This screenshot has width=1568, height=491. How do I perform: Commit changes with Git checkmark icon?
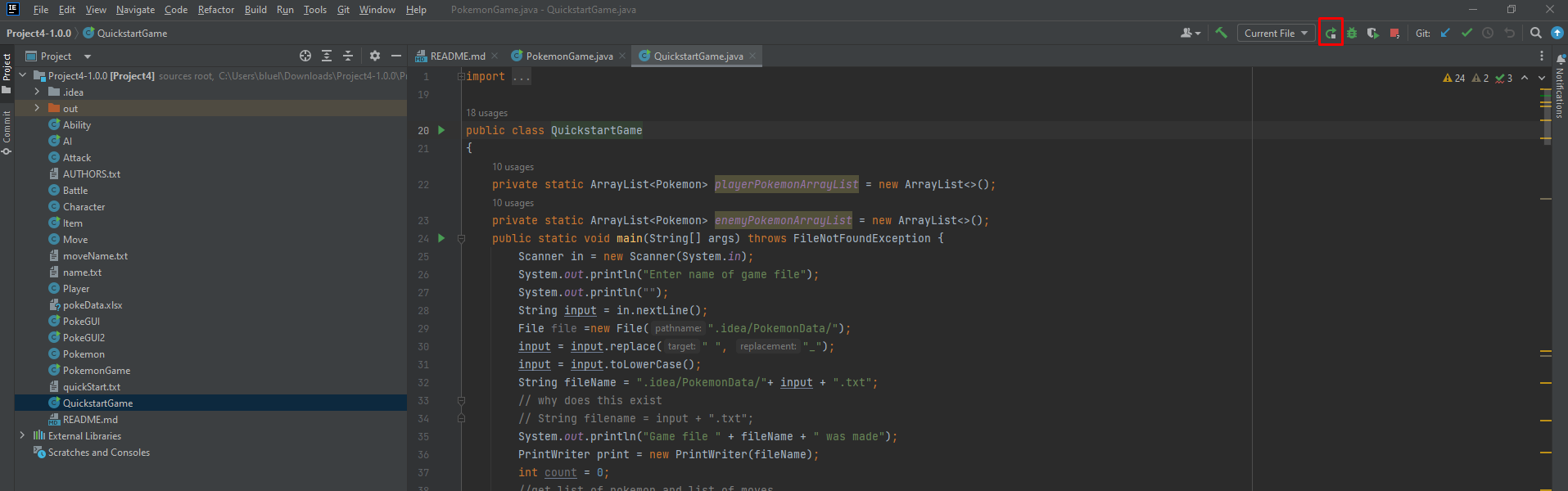click(x=1466, y=34)
